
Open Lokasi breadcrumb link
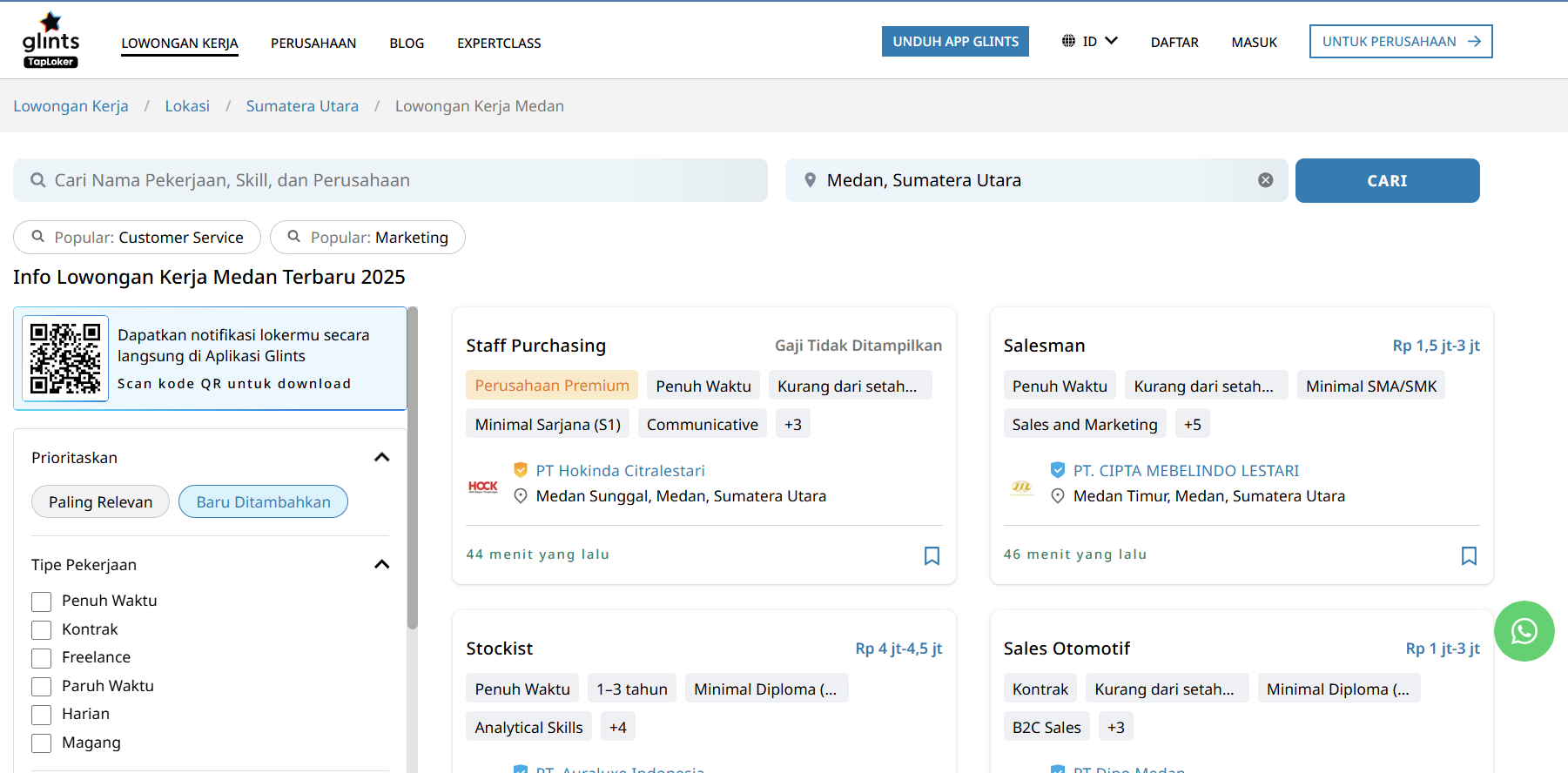[187, 105]
